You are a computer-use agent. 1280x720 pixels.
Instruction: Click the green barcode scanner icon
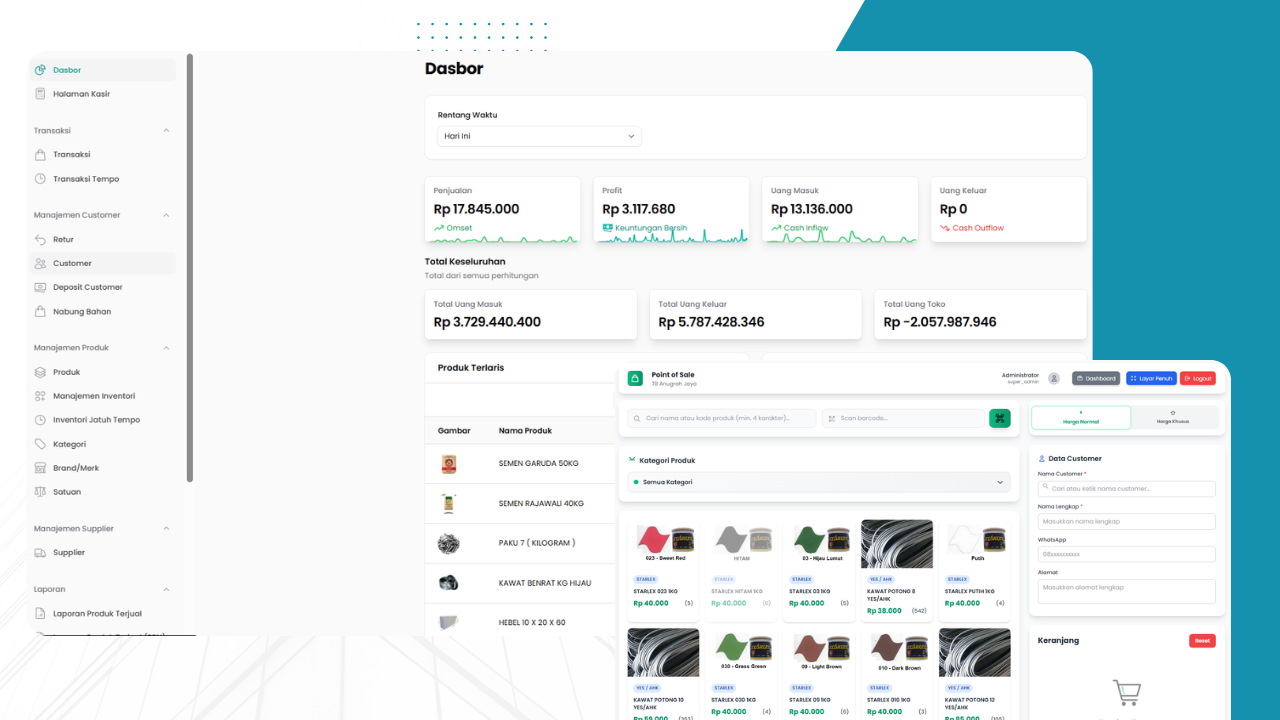[x=999, y=418]
